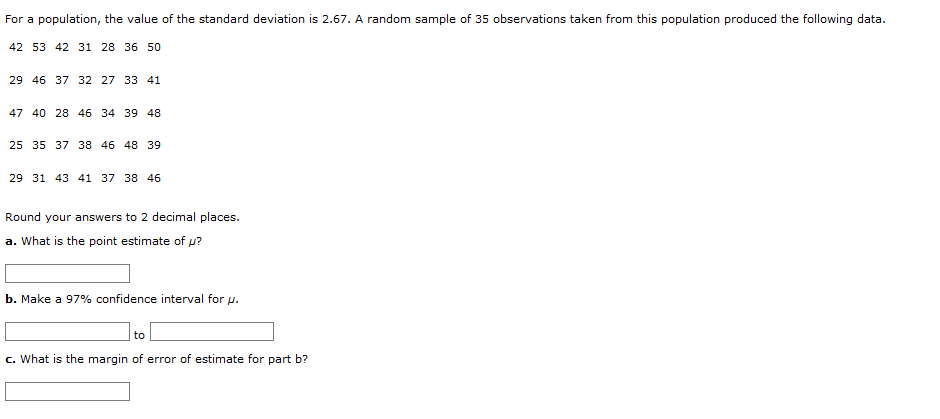Viewport: 940px width, 419px height.
Task: Select the confidence interval upper bound field
Action: [x=212, y=331]
